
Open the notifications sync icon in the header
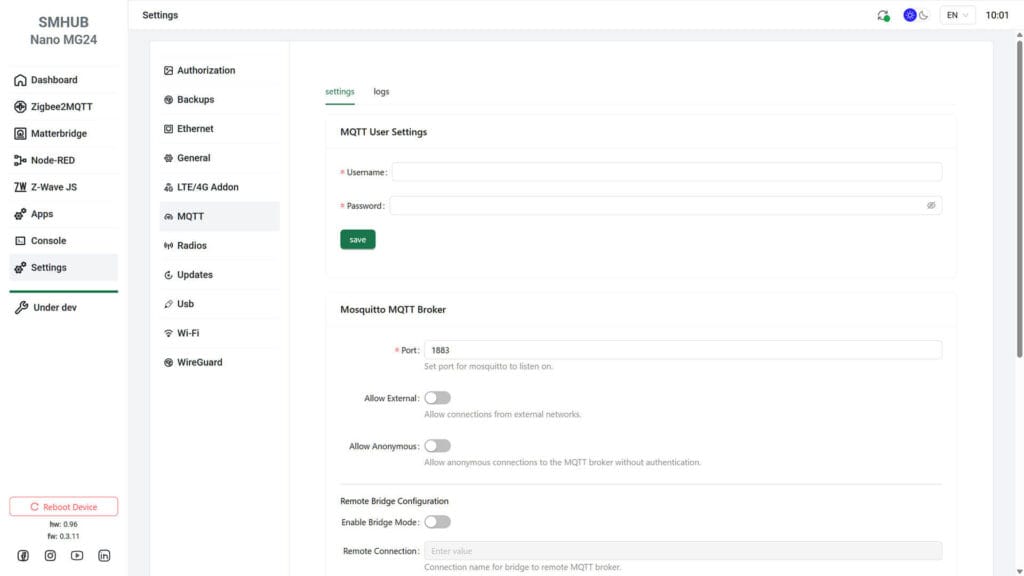[884, 14]
